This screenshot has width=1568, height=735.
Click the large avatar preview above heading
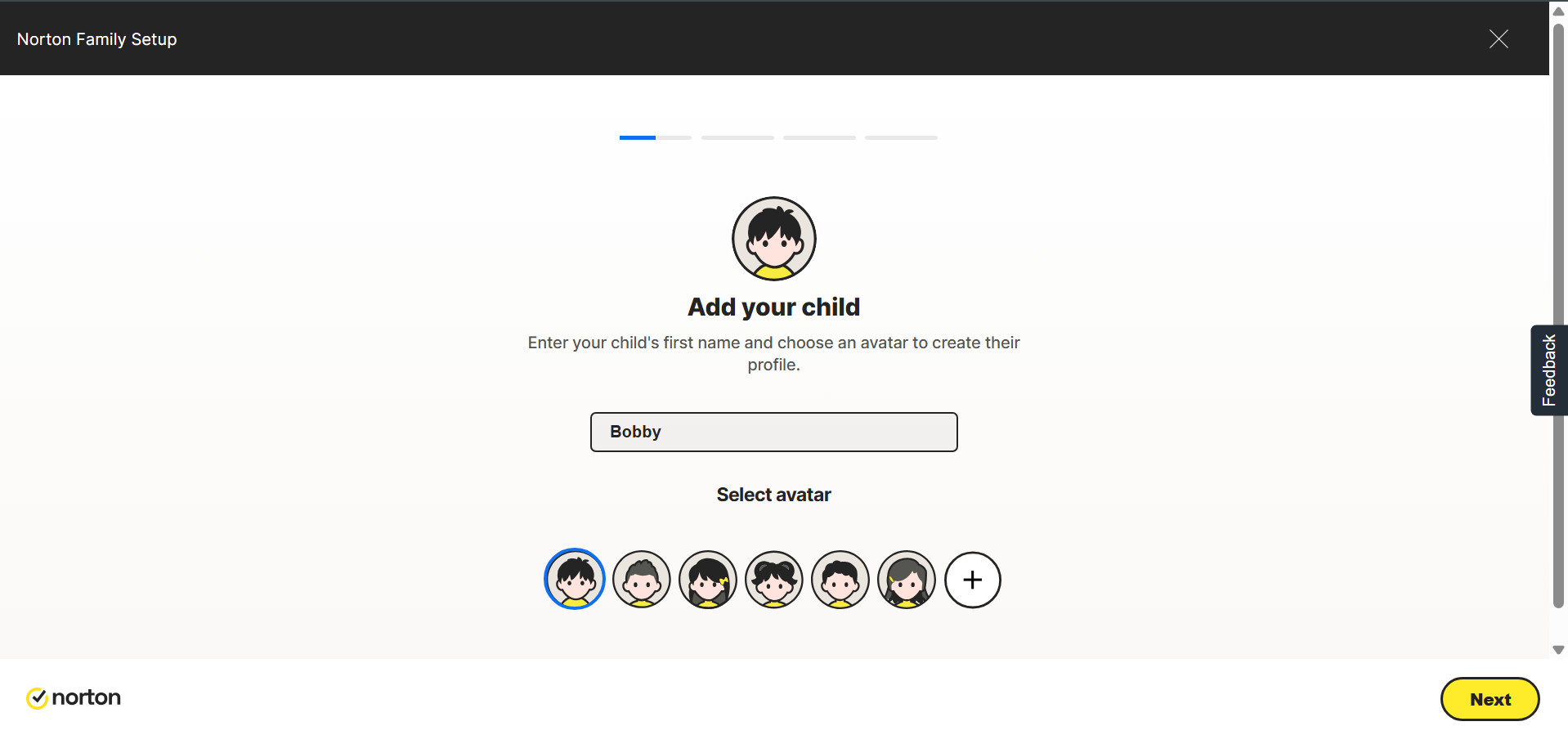point(774,239)
